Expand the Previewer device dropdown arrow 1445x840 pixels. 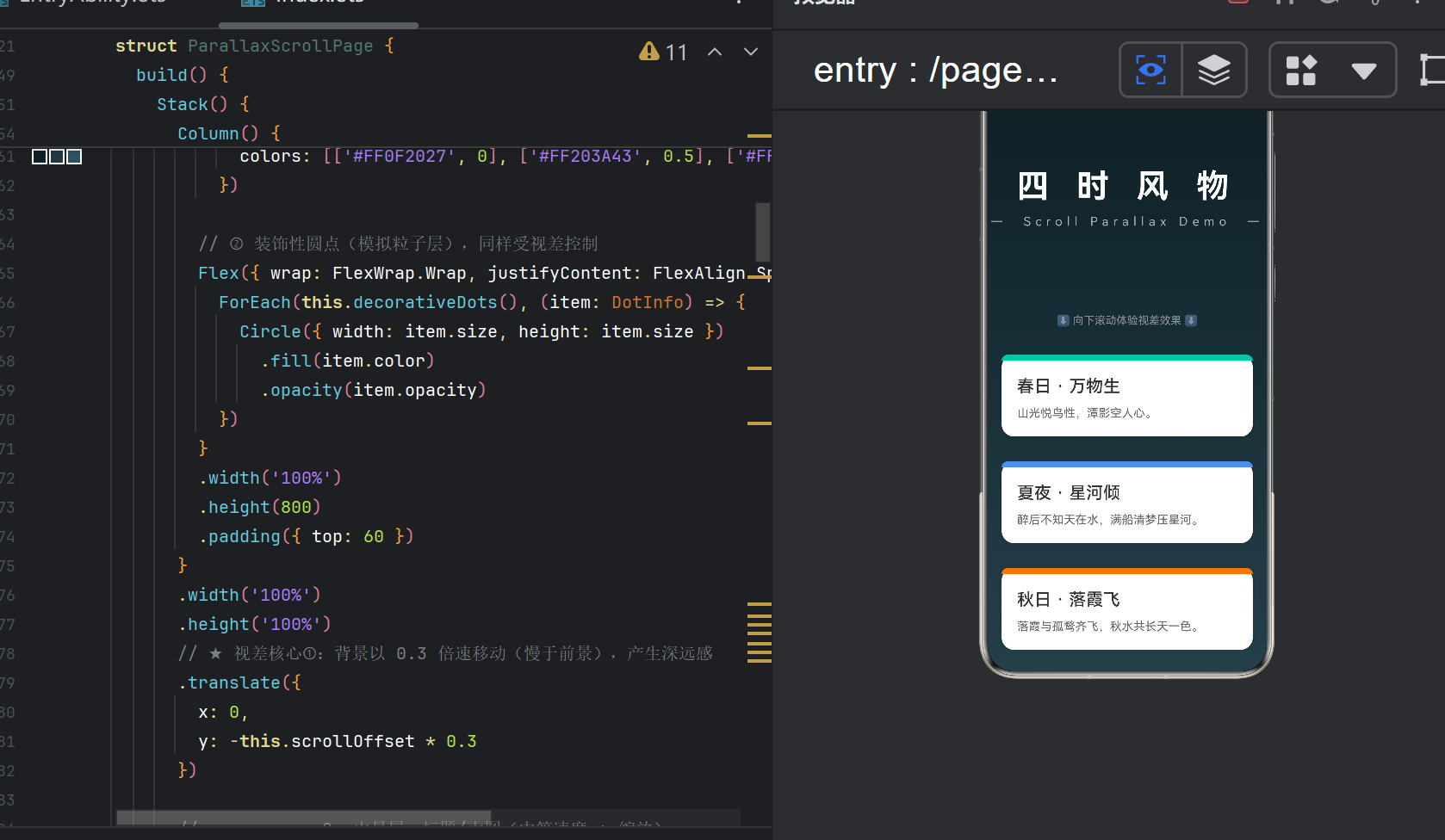pyautogui.click(x=1364, y=71)
